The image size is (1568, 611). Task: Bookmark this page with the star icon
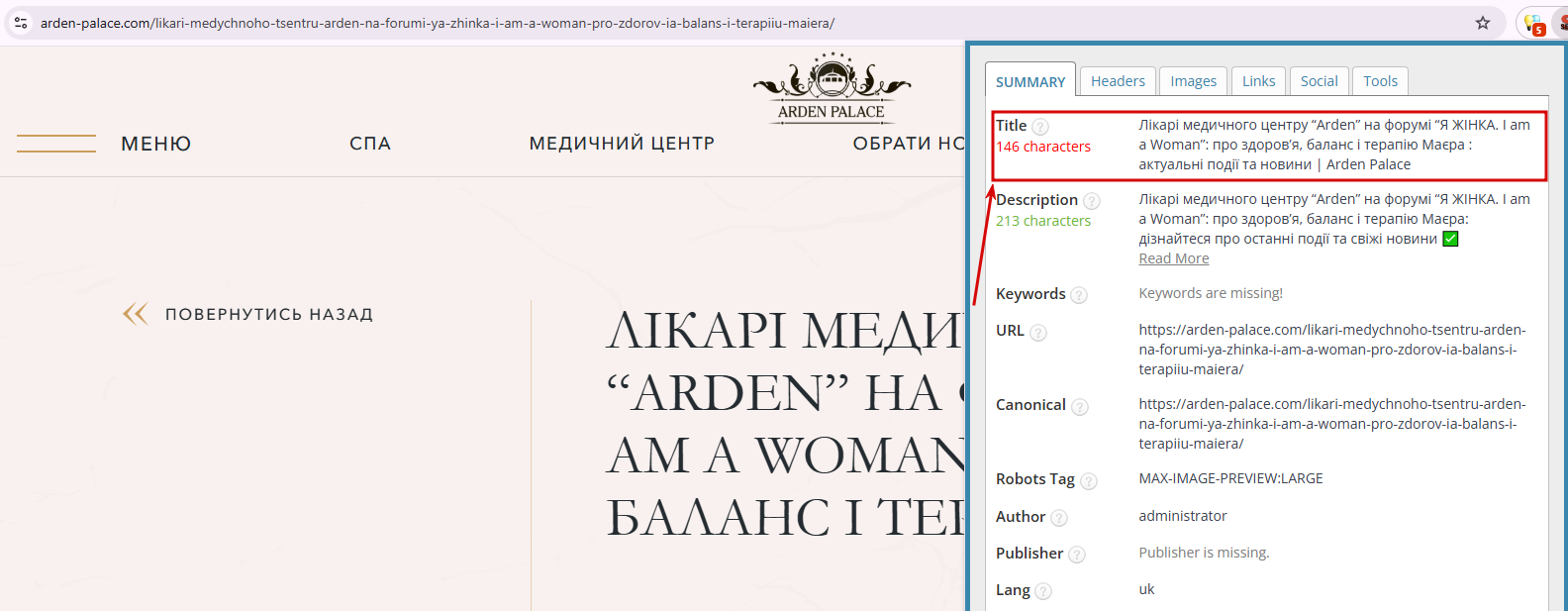(1483, 23)
